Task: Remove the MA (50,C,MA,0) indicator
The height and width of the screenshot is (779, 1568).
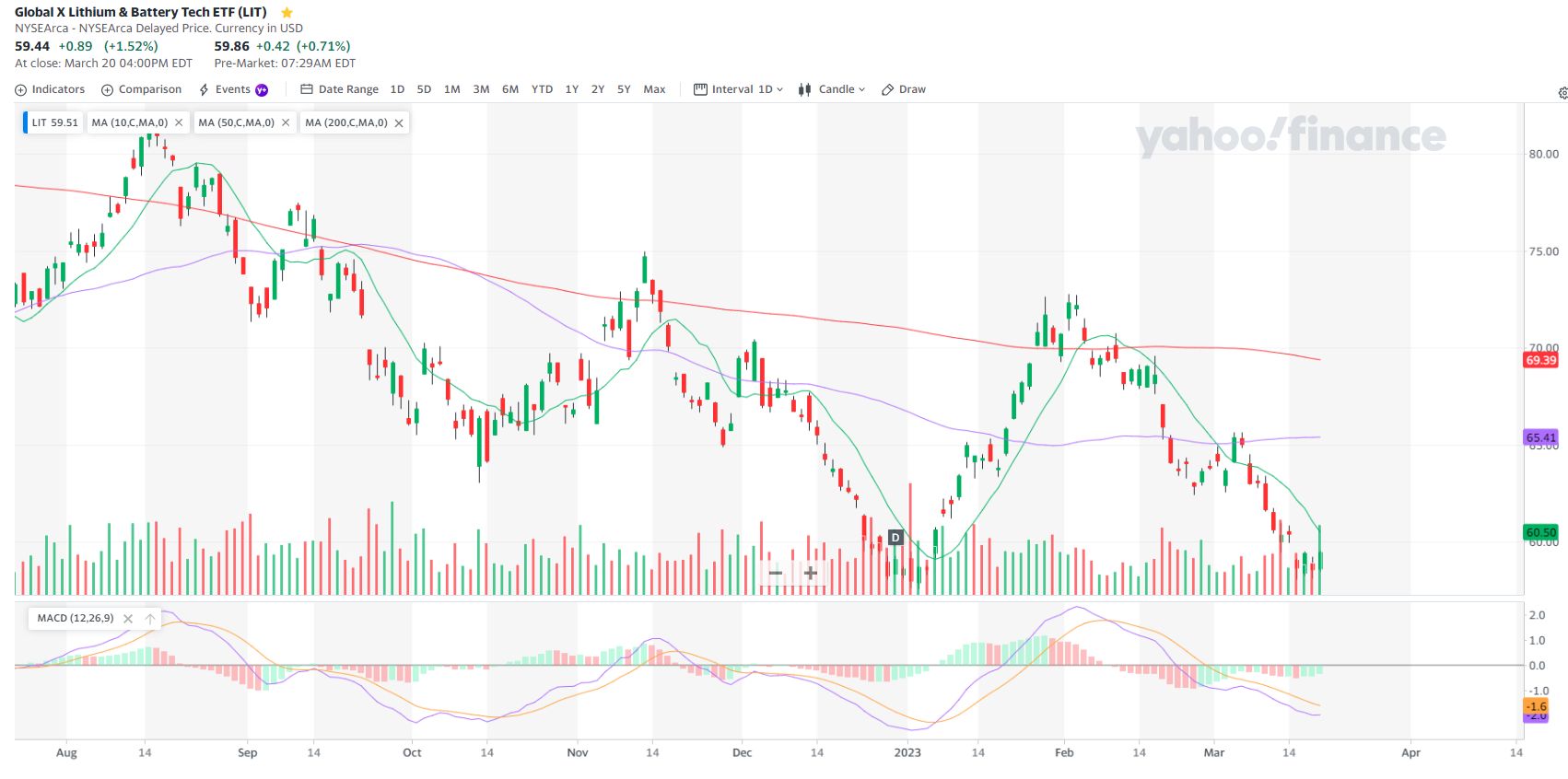Action: pyautogui.click(x=286, y=122)
